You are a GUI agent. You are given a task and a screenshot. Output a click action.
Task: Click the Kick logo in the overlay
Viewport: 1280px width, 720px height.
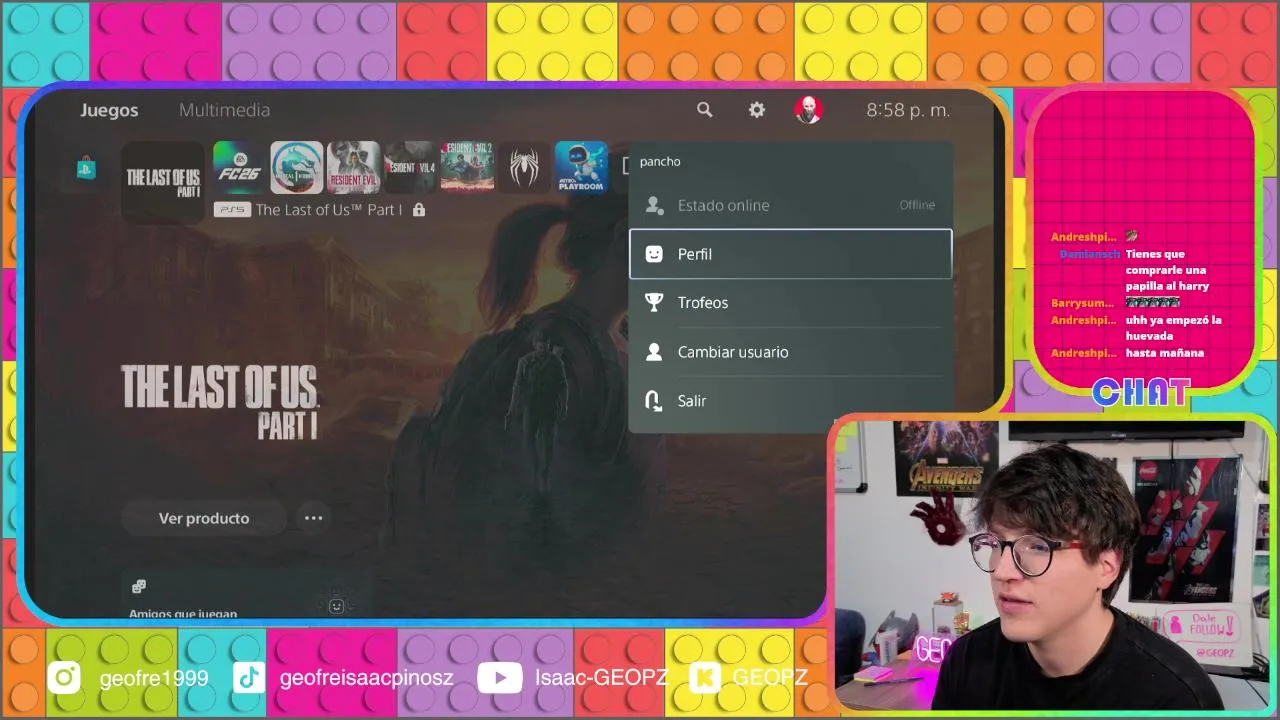coord(706,678)
